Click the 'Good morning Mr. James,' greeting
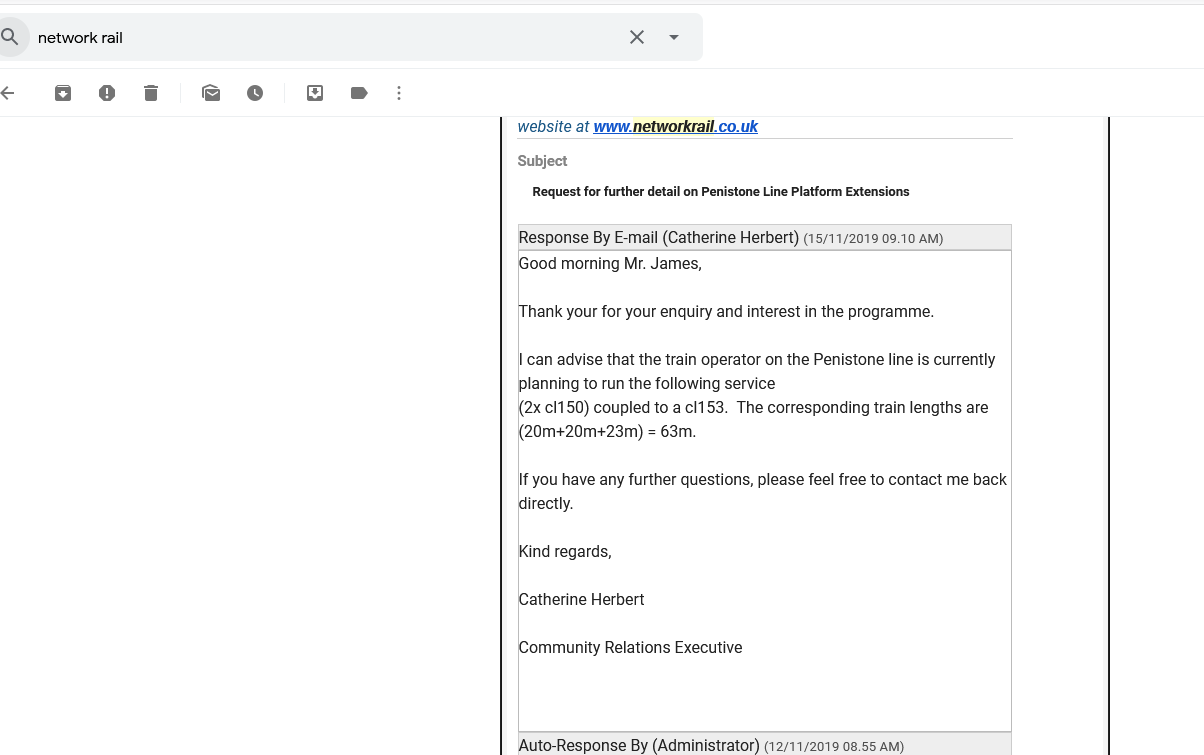This screenshot has width=1204, height=755. [610, 264]
